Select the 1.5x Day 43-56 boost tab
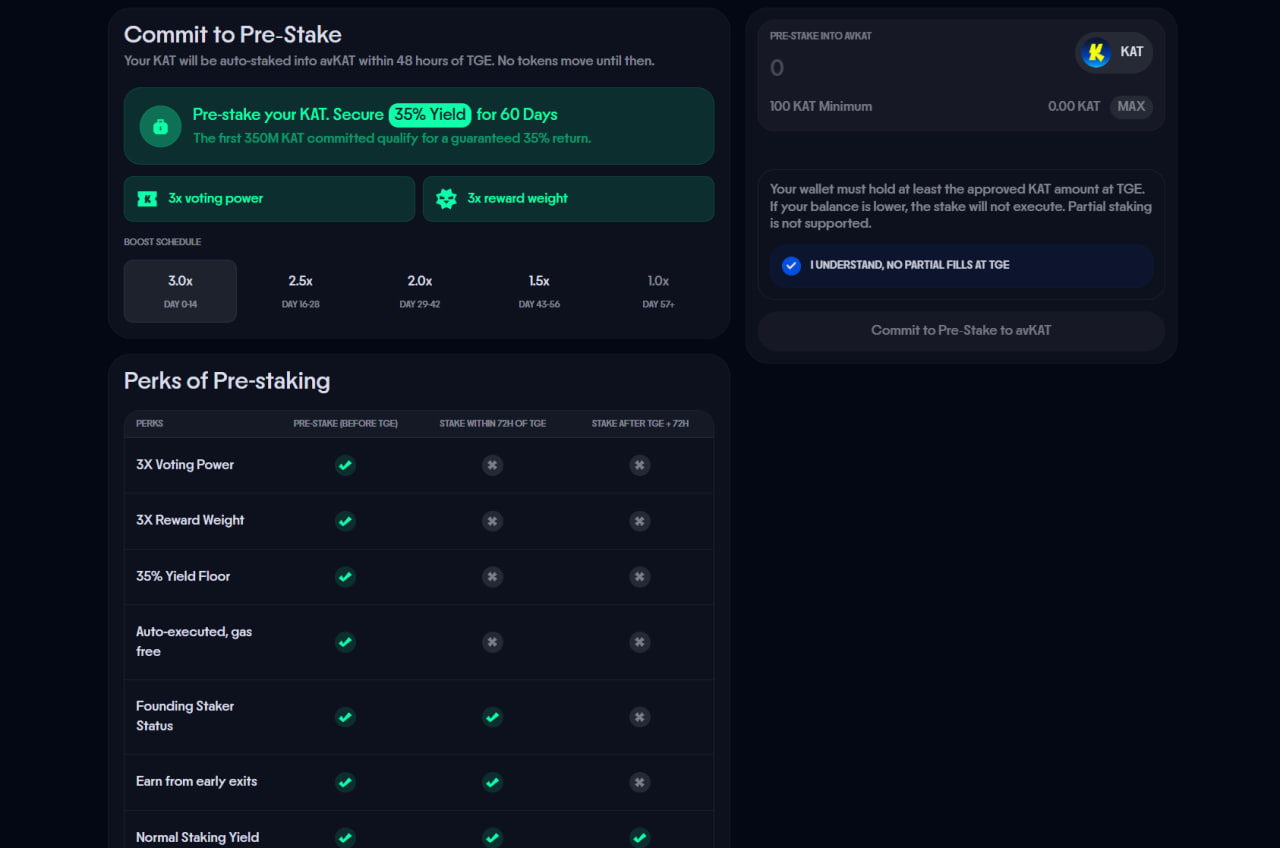This screenshot has width=1280, height=848. pos(539,291)
